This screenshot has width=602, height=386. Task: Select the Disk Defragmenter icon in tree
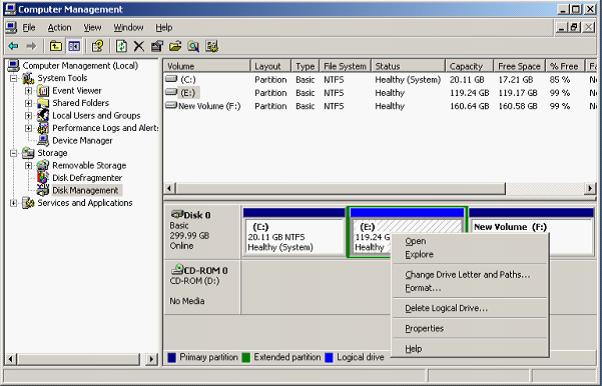pyautogui.click(x=43, y=178)
